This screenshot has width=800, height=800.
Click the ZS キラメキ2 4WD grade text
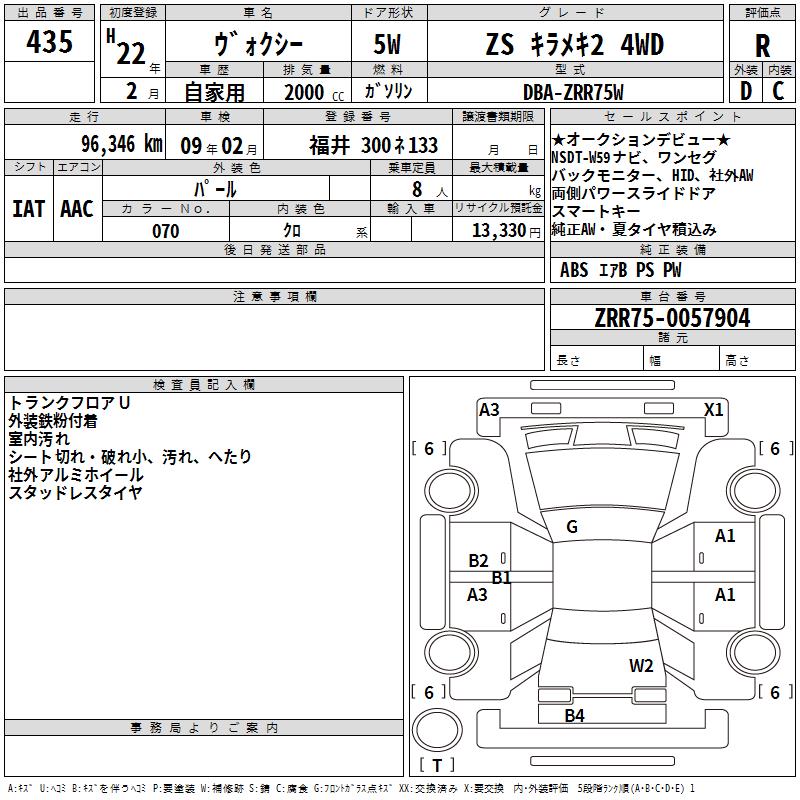click(x=572, y=45)
